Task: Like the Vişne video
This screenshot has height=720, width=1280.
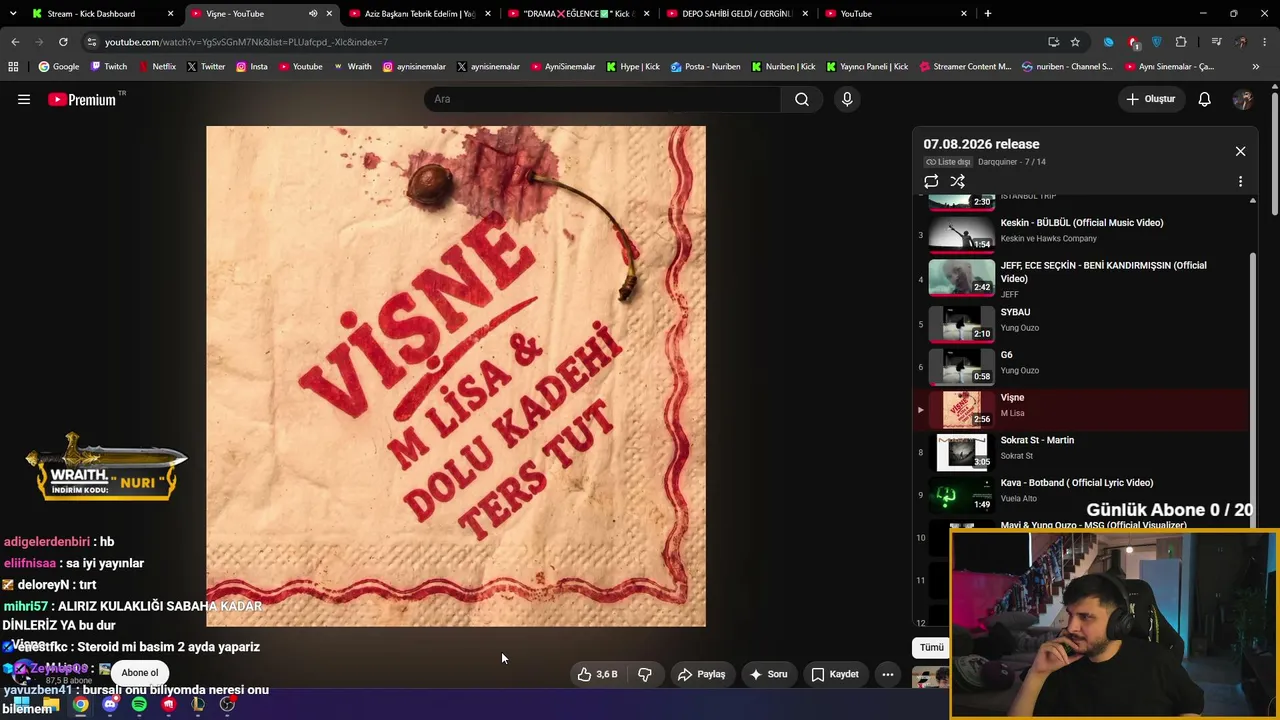Action: (597, 674)
